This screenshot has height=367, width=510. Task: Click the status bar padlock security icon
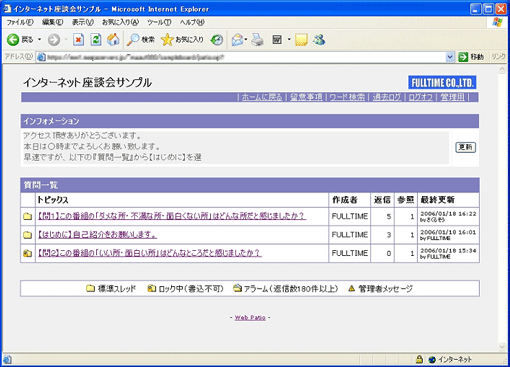pos(419,359)
